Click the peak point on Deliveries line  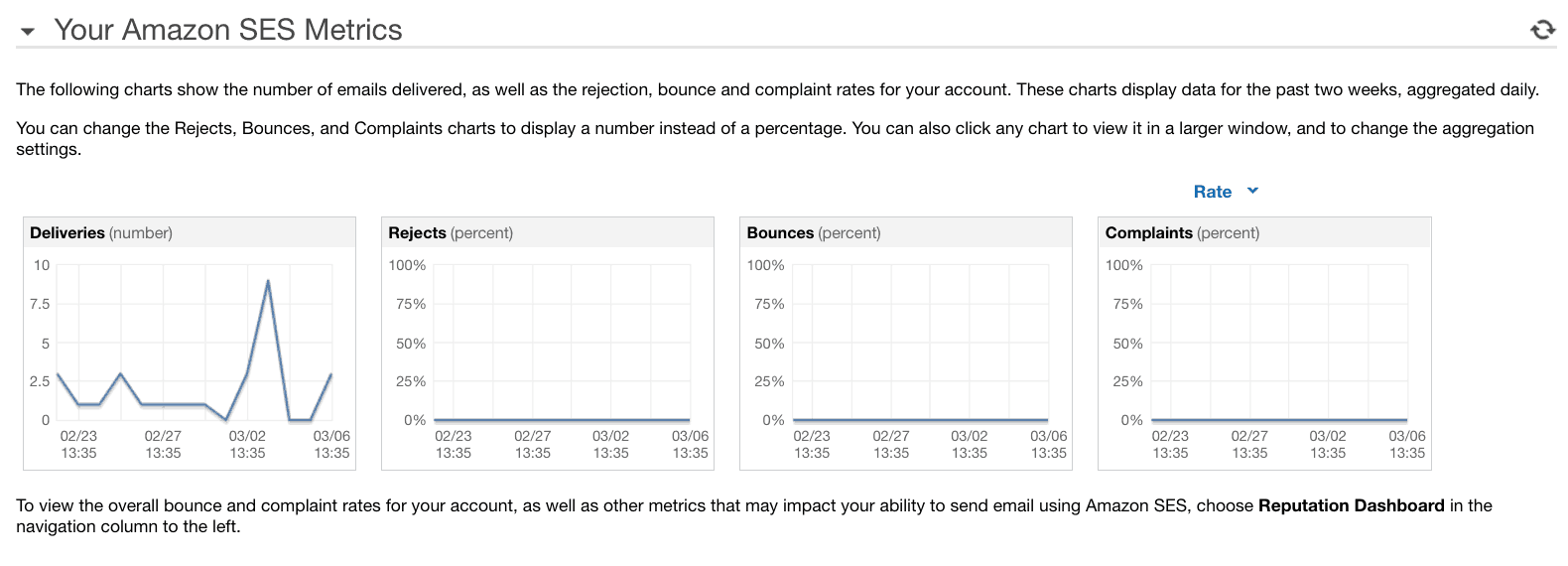coord(268,282)
